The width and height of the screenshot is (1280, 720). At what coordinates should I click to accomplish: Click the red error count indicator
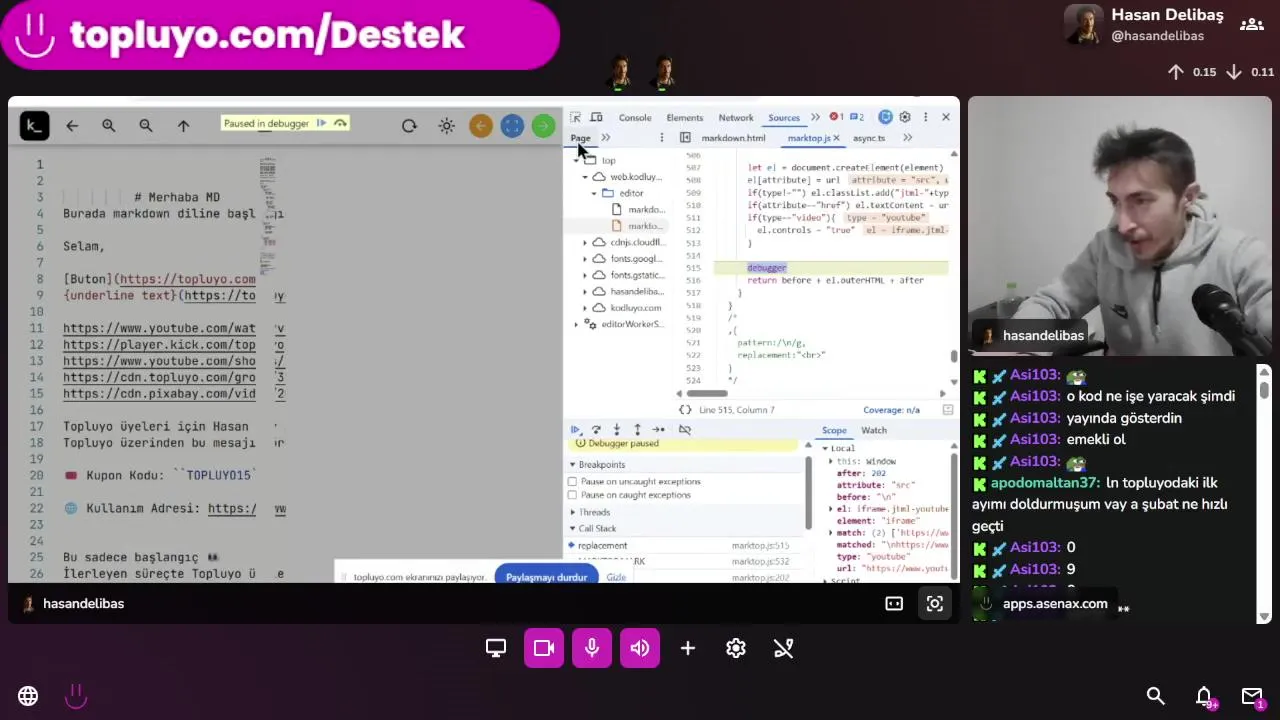tap(837, 117)
